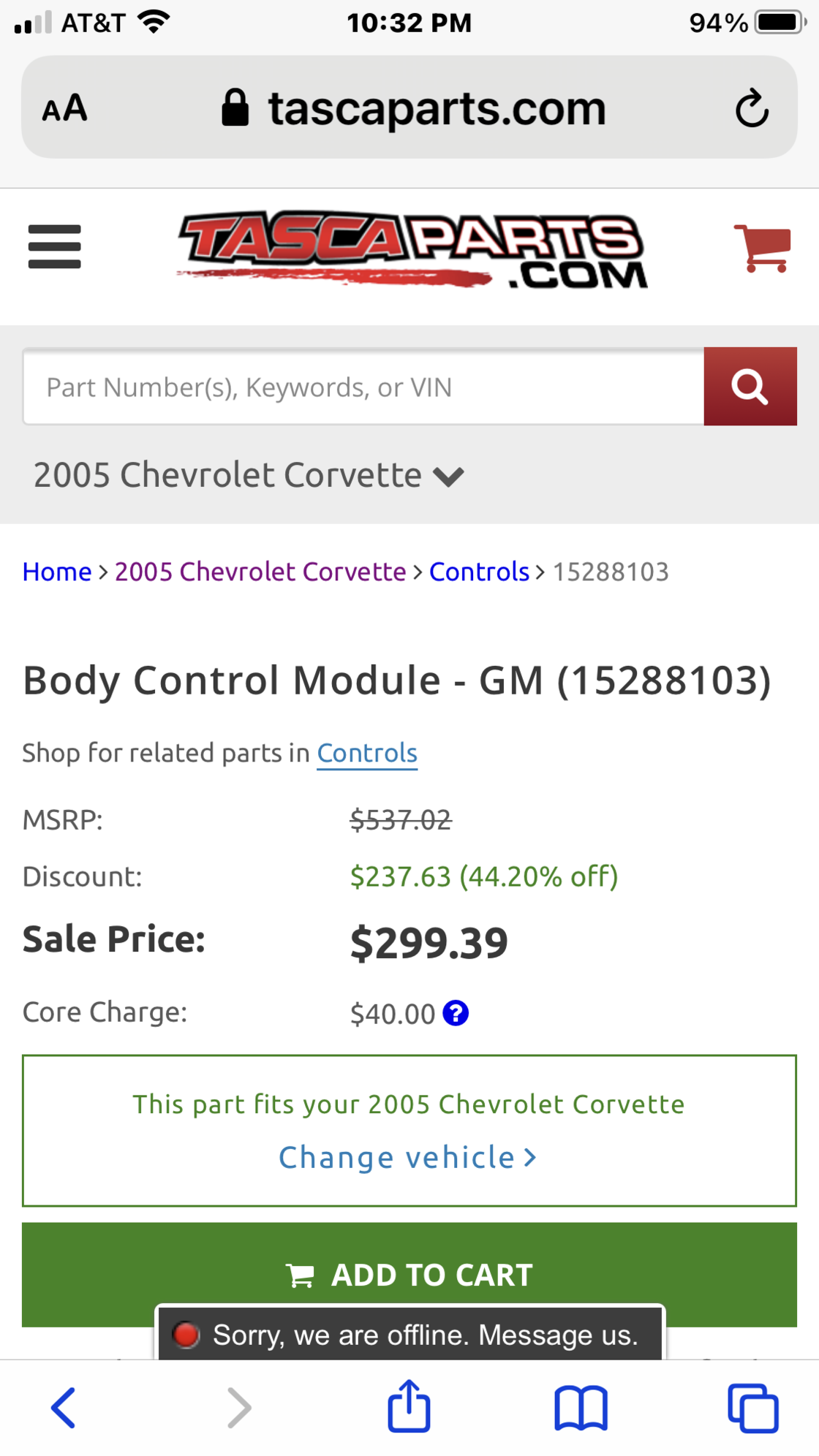Click the search magnifier button
Image resolution: width=819 pixels, height=1456 pixels.
click(x=750, y=386)
